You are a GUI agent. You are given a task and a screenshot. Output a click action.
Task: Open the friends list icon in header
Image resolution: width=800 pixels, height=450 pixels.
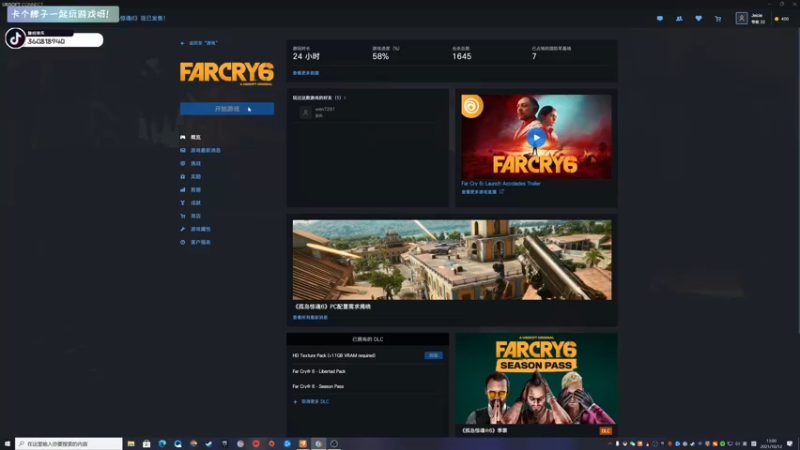click(x=679, y=18)
